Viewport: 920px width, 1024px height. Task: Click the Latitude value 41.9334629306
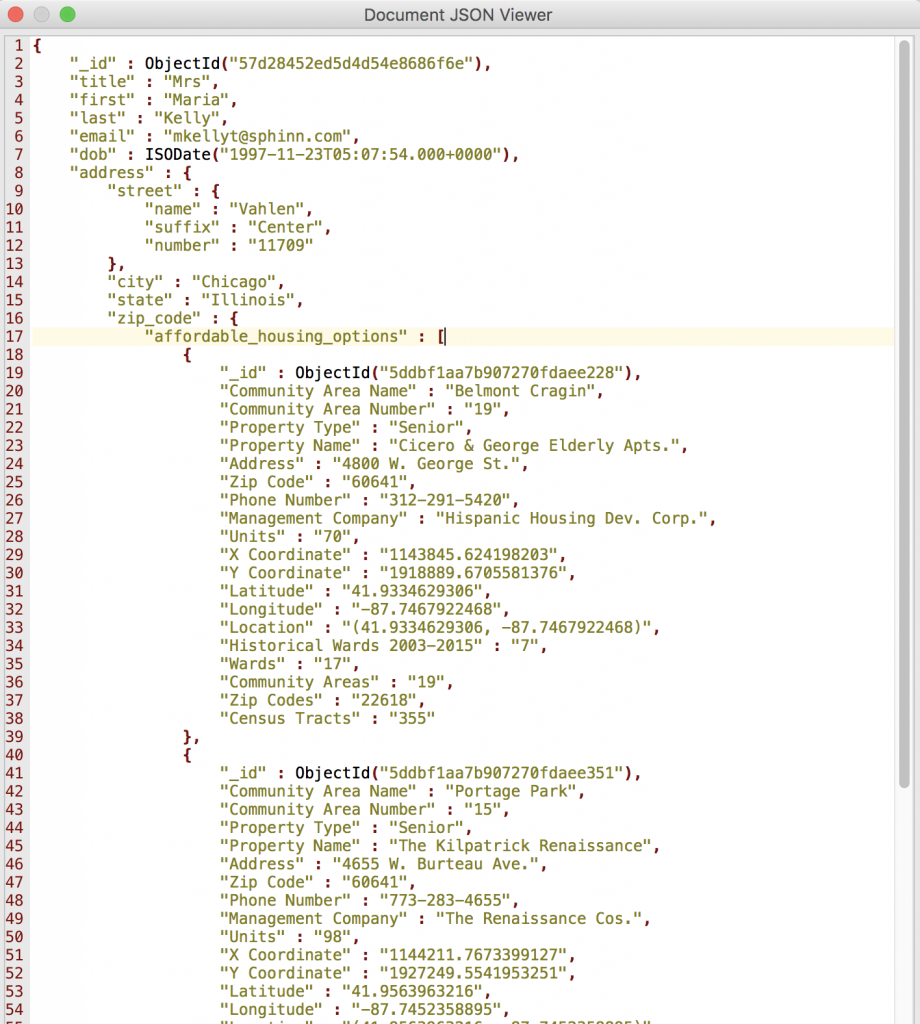coord(415,590)
